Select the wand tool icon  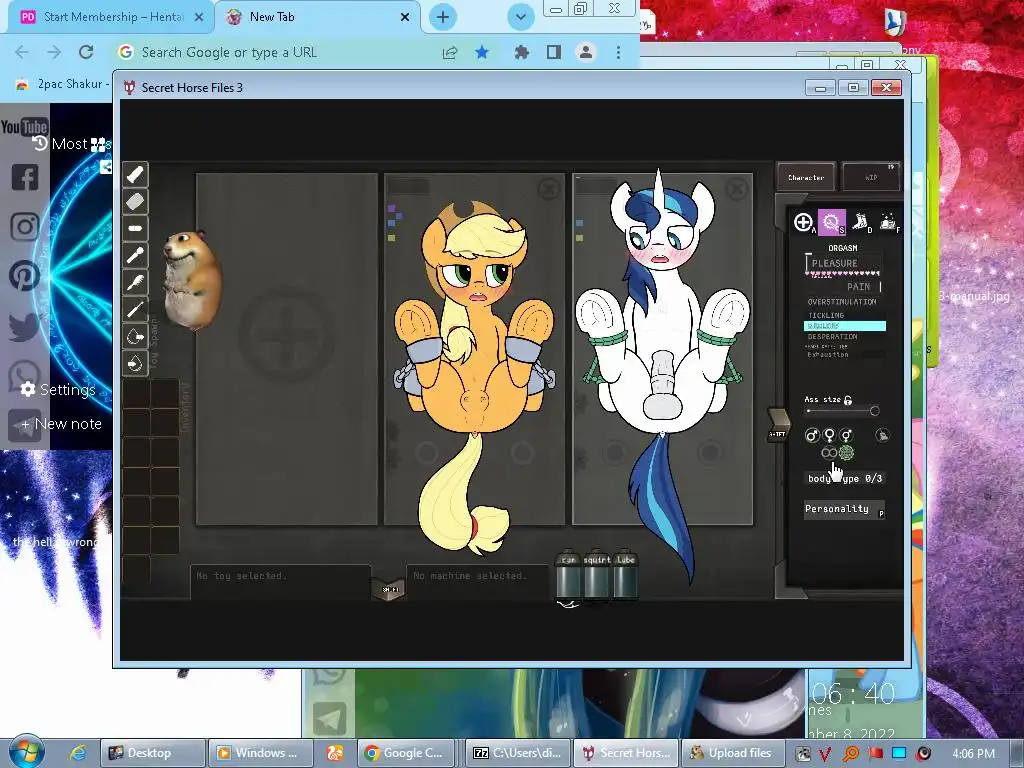(135, 255)
